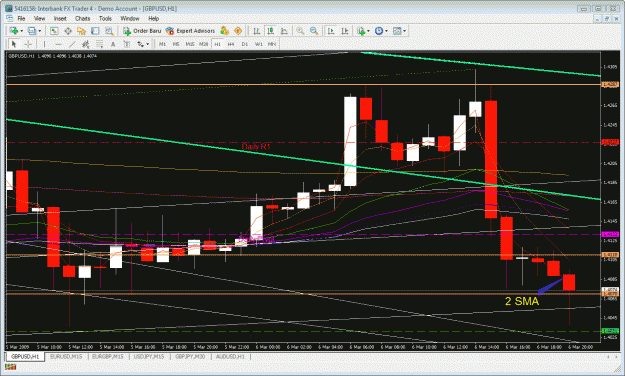
Task: Draw a vertical line tool
Action: [x=45, y=44]
